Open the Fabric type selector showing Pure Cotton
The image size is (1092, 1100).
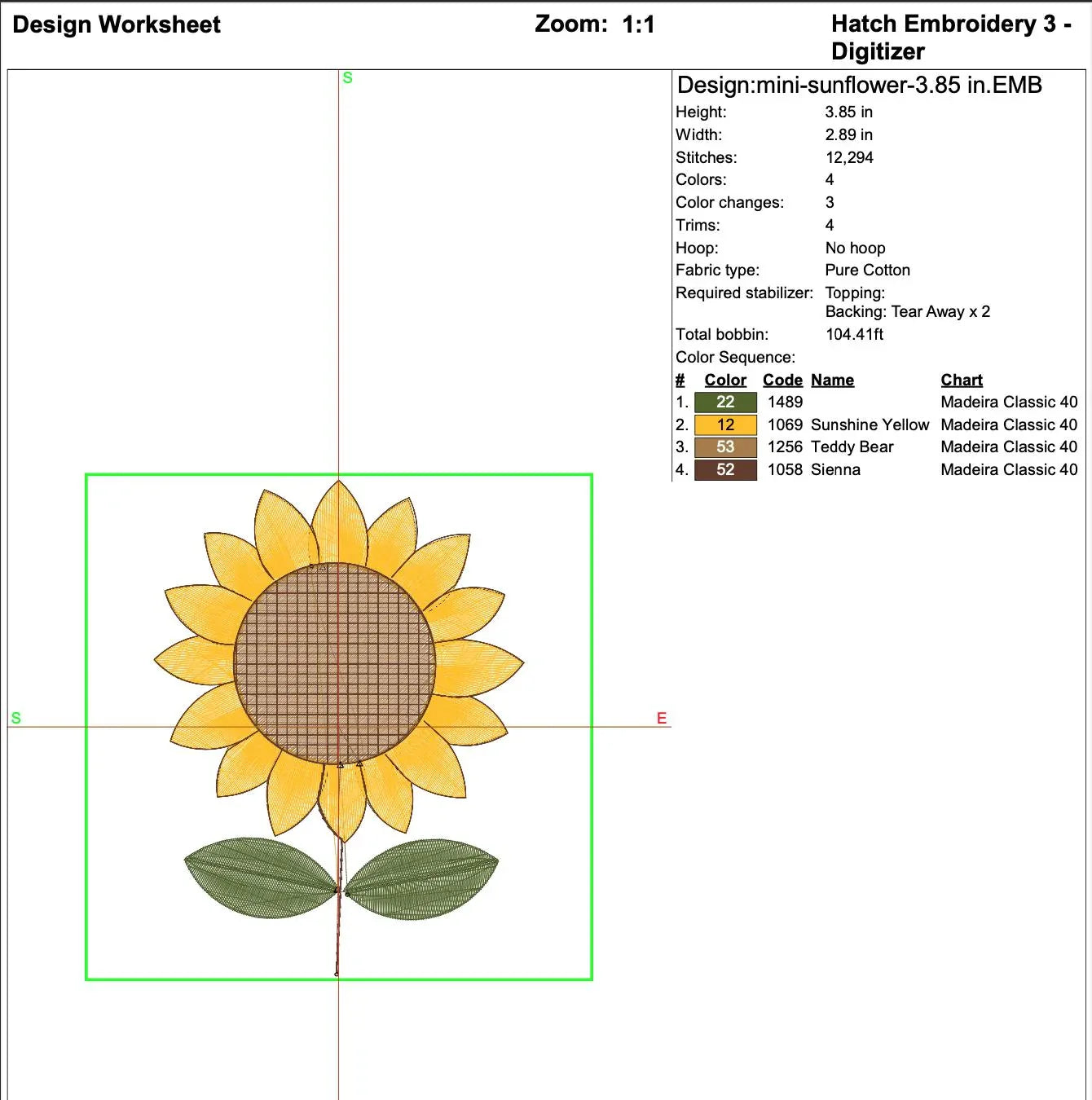[x=867, y=270]
